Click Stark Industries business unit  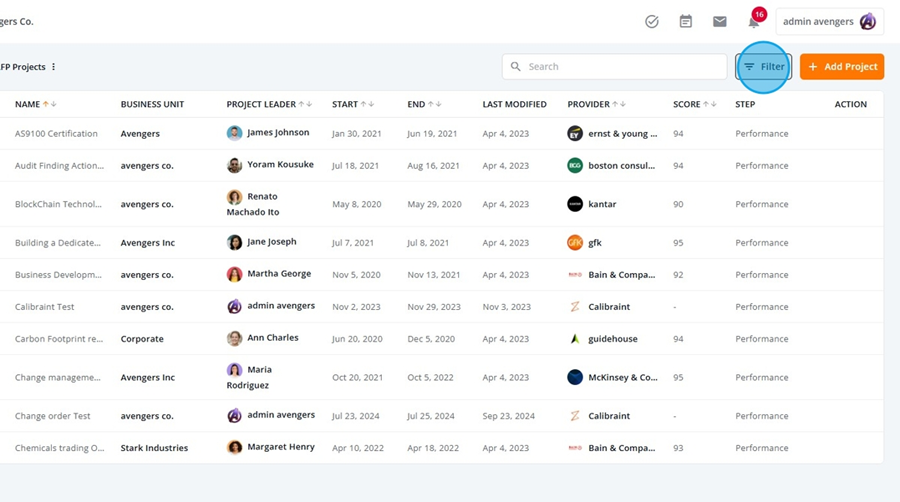pyautogui.click(x=154, y=448)
